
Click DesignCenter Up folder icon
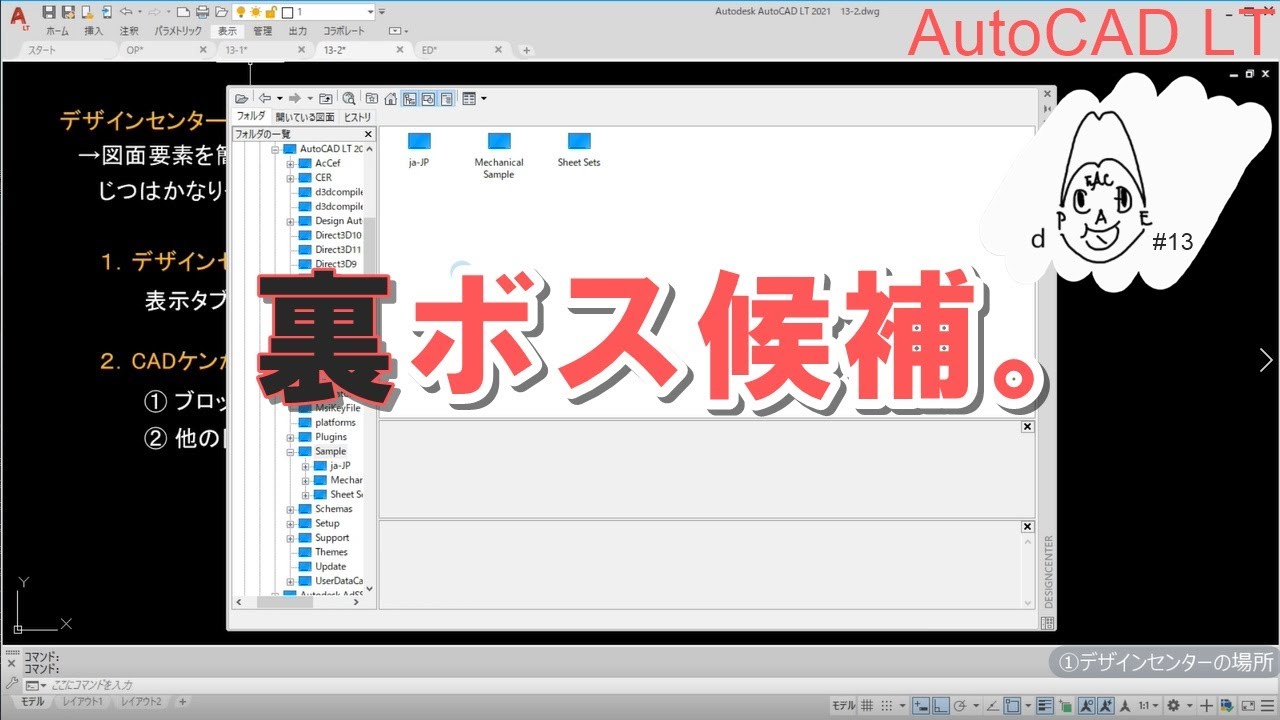[325, 98]
